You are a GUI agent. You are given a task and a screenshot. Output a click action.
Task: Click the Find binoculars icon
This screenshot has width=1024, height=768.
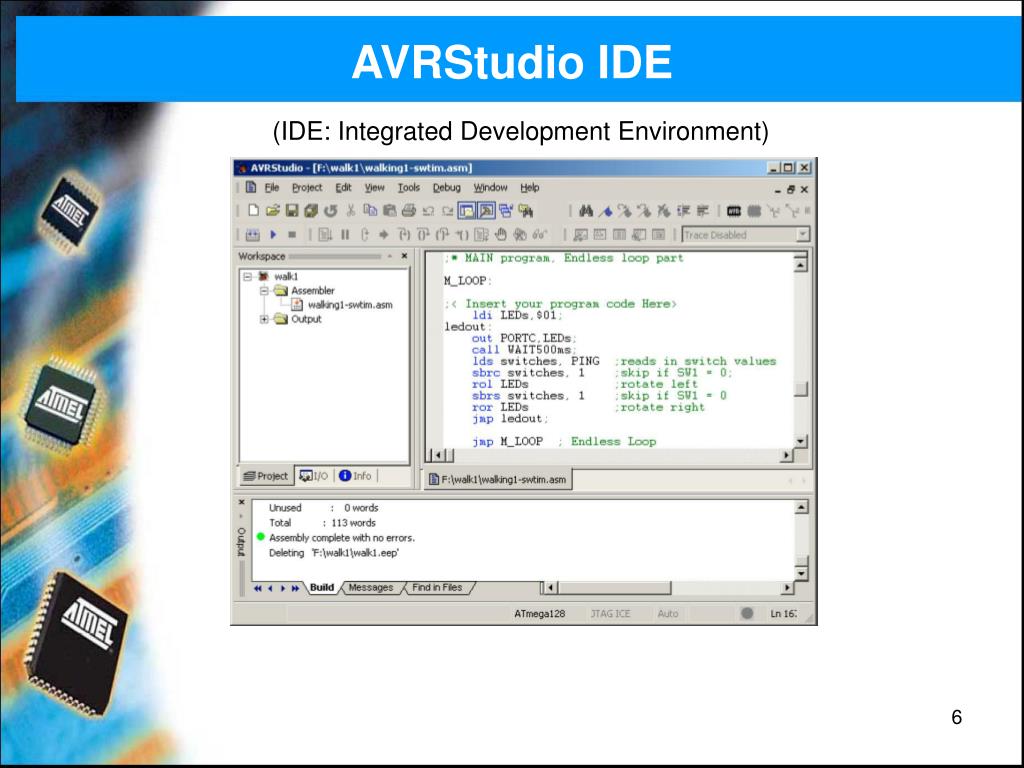[586, 210]
